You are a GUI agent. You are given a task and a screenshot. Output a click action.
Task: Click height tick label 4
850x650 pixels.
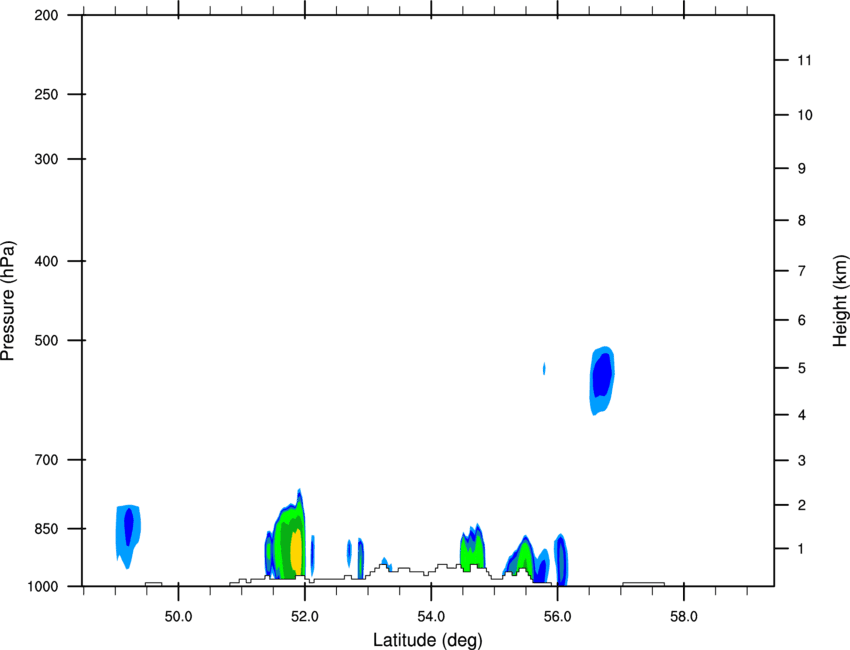click(x=801, y=415)
